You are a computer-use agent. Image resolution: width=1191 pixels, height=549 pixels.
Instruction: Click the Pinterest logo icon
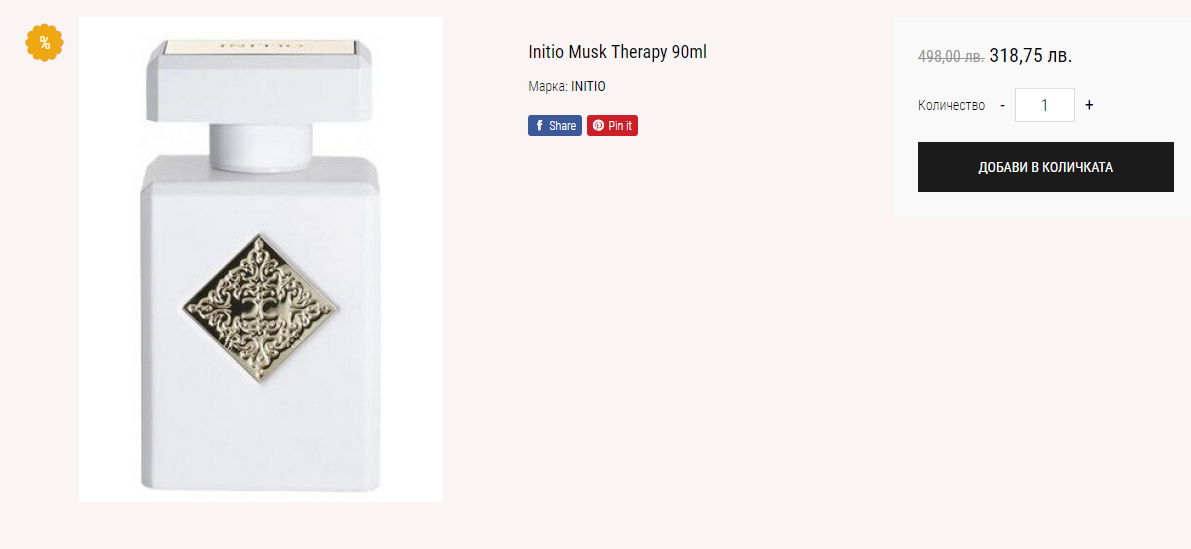(x=599, y=126)
